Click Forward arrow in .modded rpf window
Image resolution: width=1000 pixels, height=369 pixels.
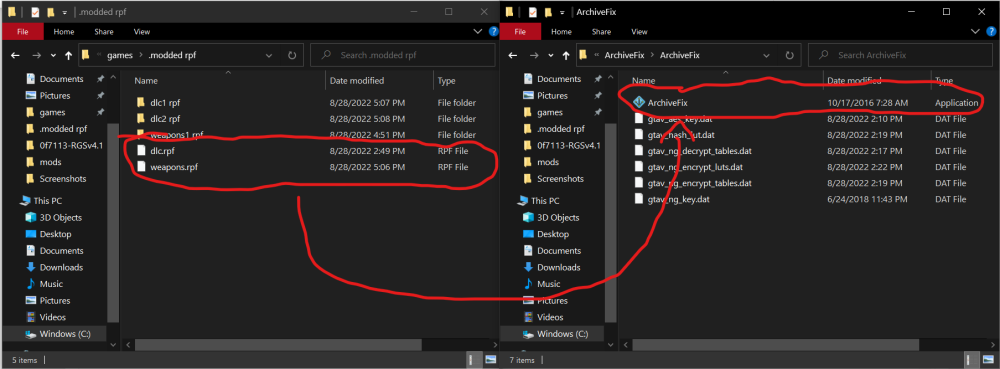click(x=36, y=55)
